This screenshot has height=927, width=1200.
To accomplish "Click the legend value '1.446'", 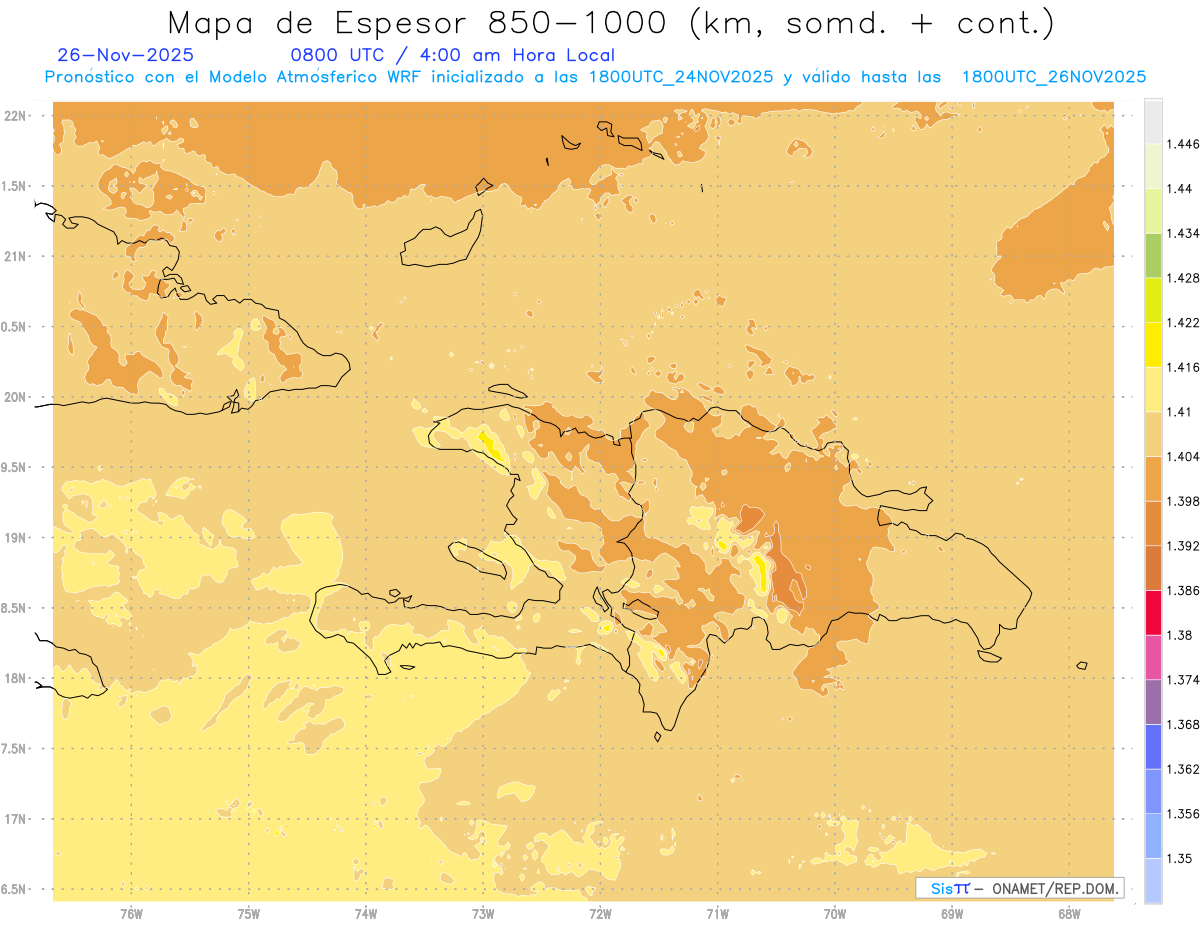I will coord(1183,144).
